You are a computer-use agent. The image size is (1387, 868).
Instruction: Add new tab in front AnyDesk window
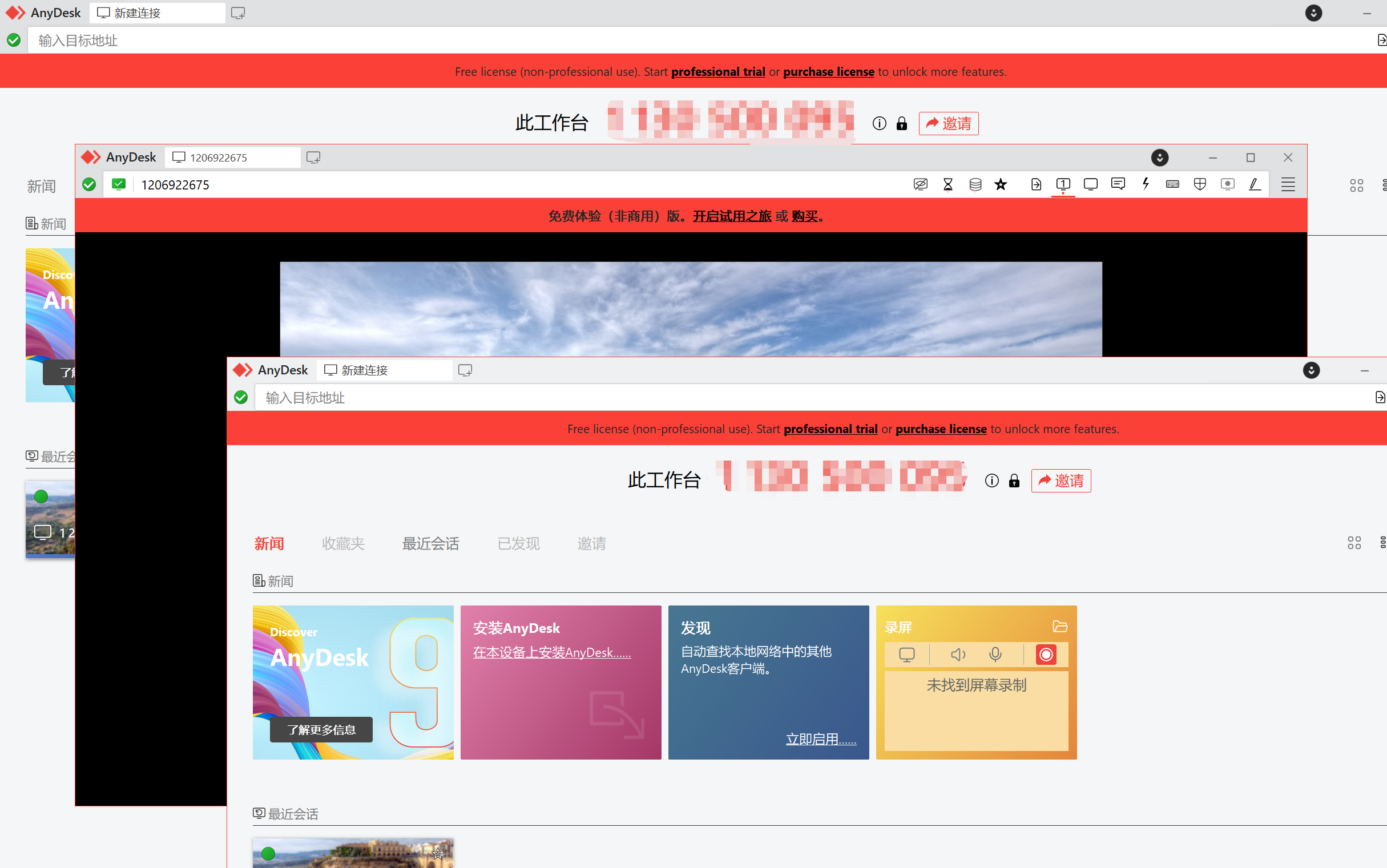(465, 370)
